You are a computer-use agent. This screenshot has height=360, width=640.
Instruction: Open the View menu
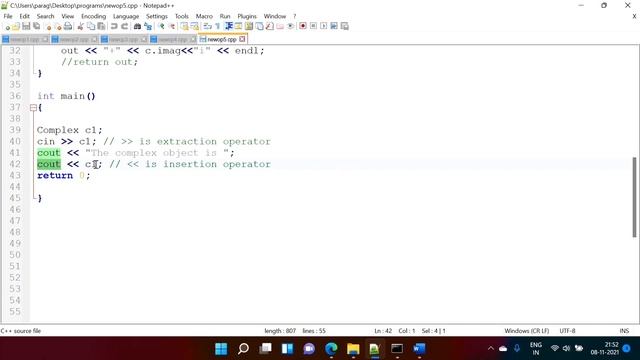click(68, 16)
